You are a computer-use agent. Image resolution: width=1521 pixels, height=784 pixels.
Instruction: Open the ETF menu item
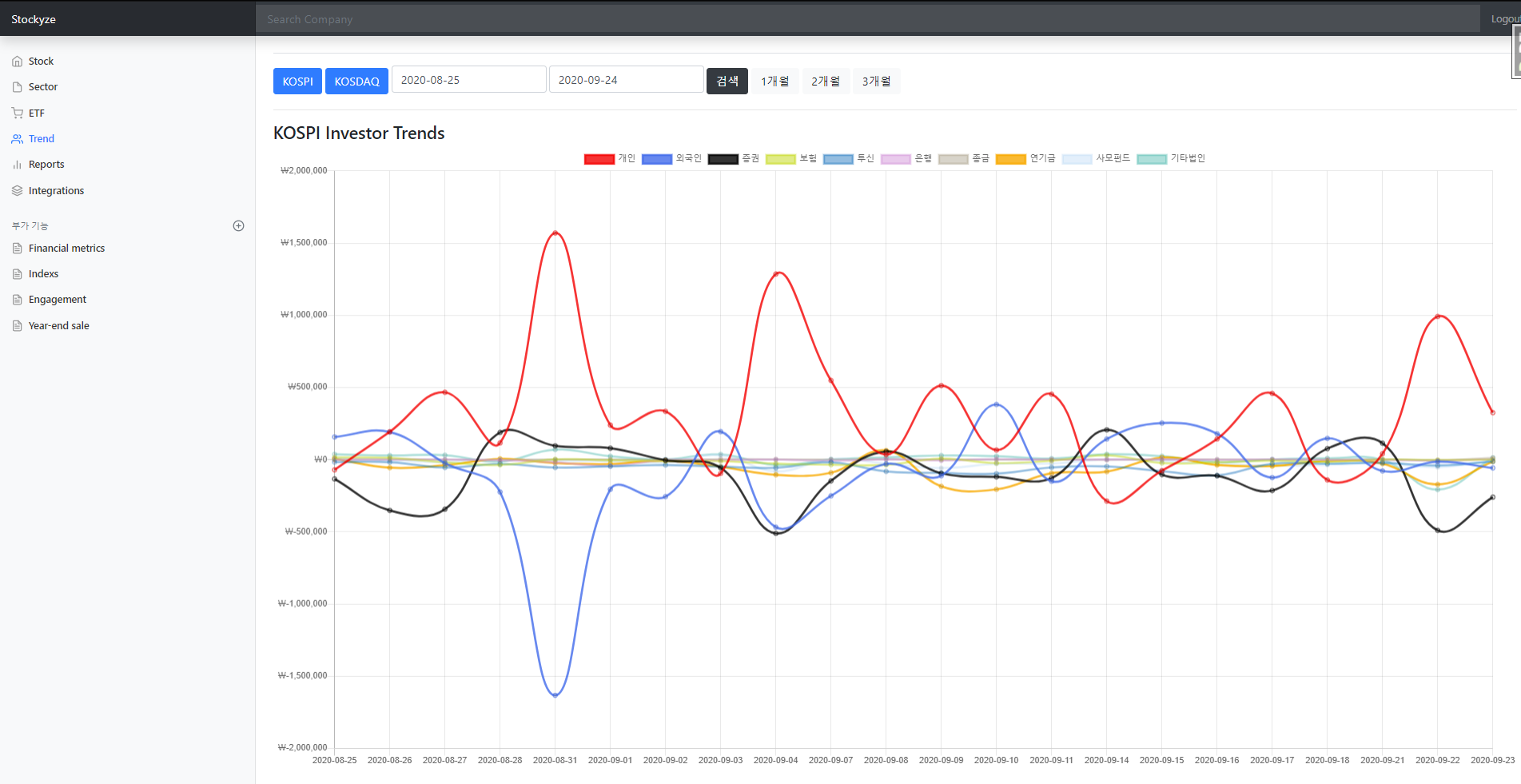[x=37, y=113]
